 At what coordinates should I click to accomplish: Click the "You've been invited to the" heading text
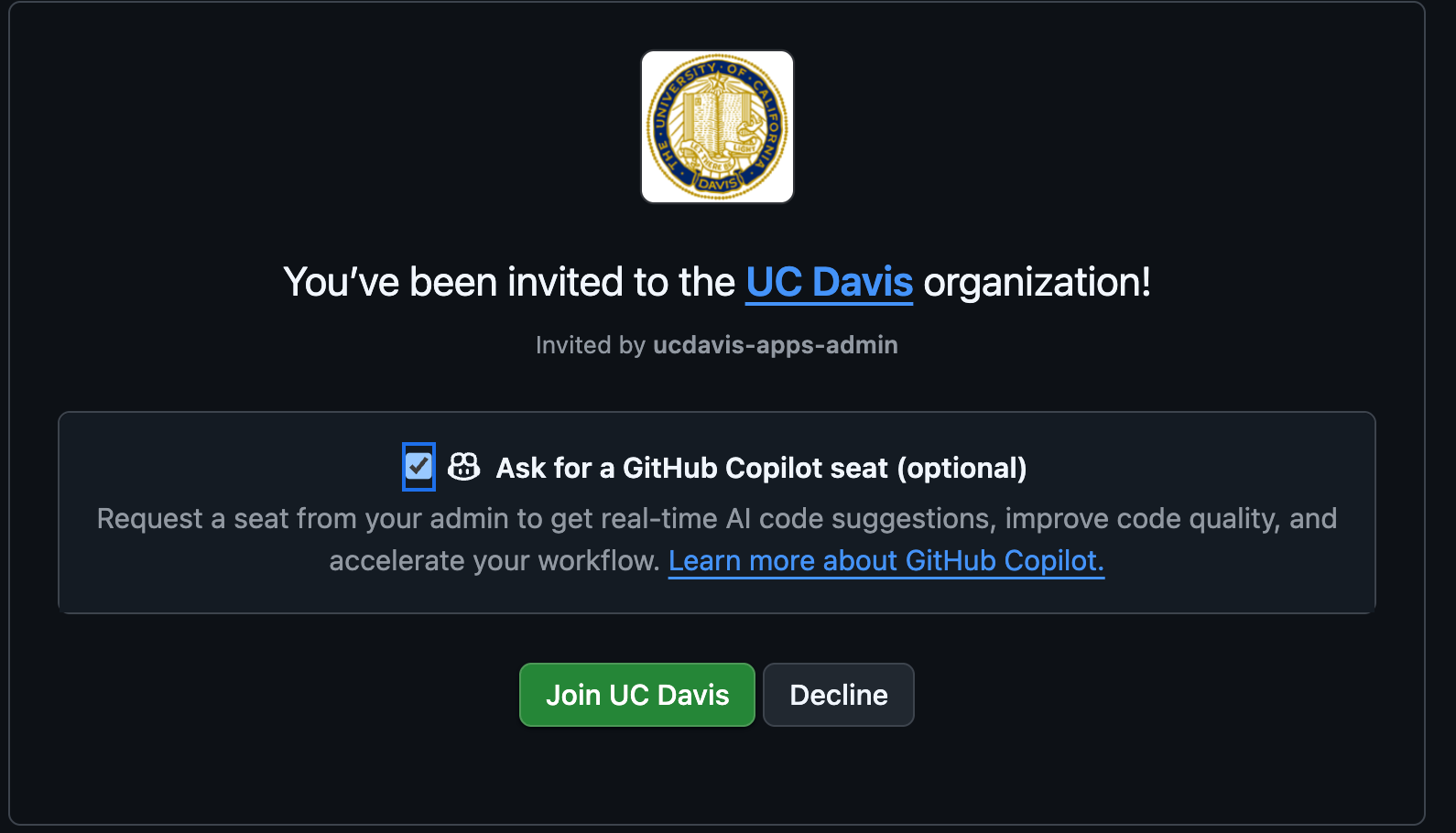[x=508, y=282]
